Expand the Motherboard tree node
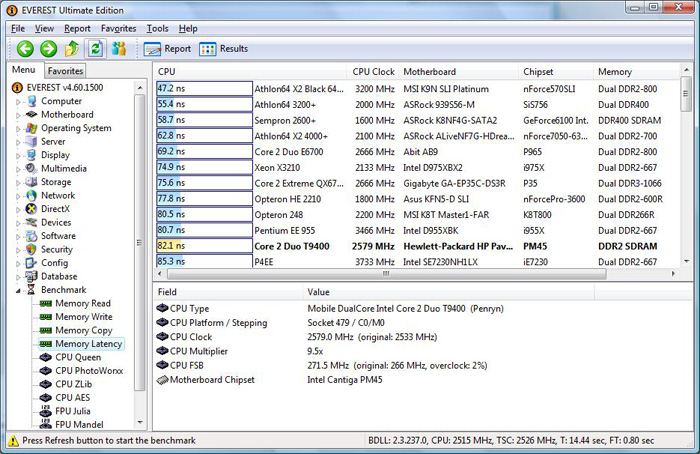 (19, 115)
